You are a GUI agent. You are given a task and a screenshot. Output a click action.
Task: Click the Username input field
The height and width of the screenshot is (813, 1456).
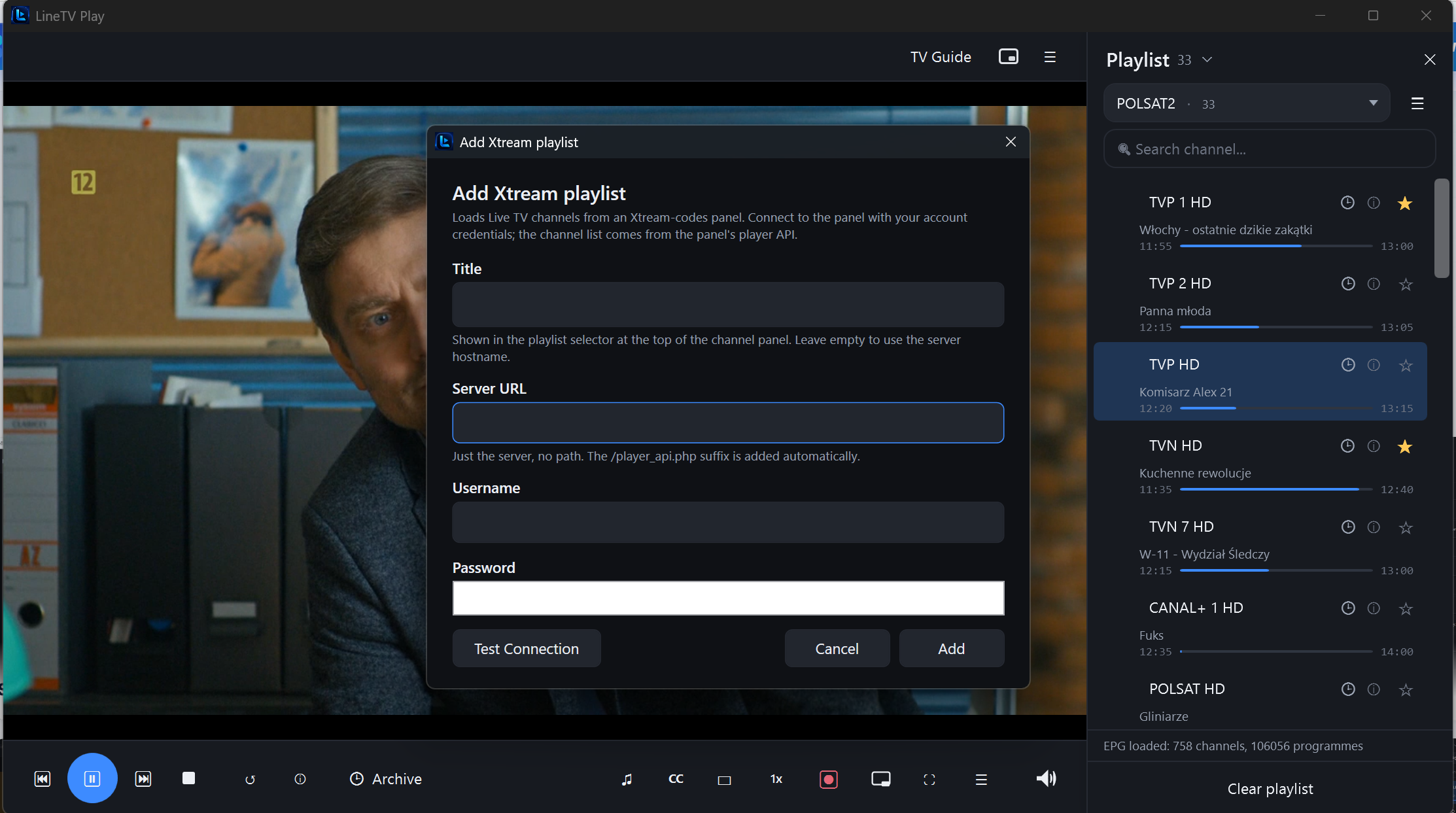tap(728, 522)
